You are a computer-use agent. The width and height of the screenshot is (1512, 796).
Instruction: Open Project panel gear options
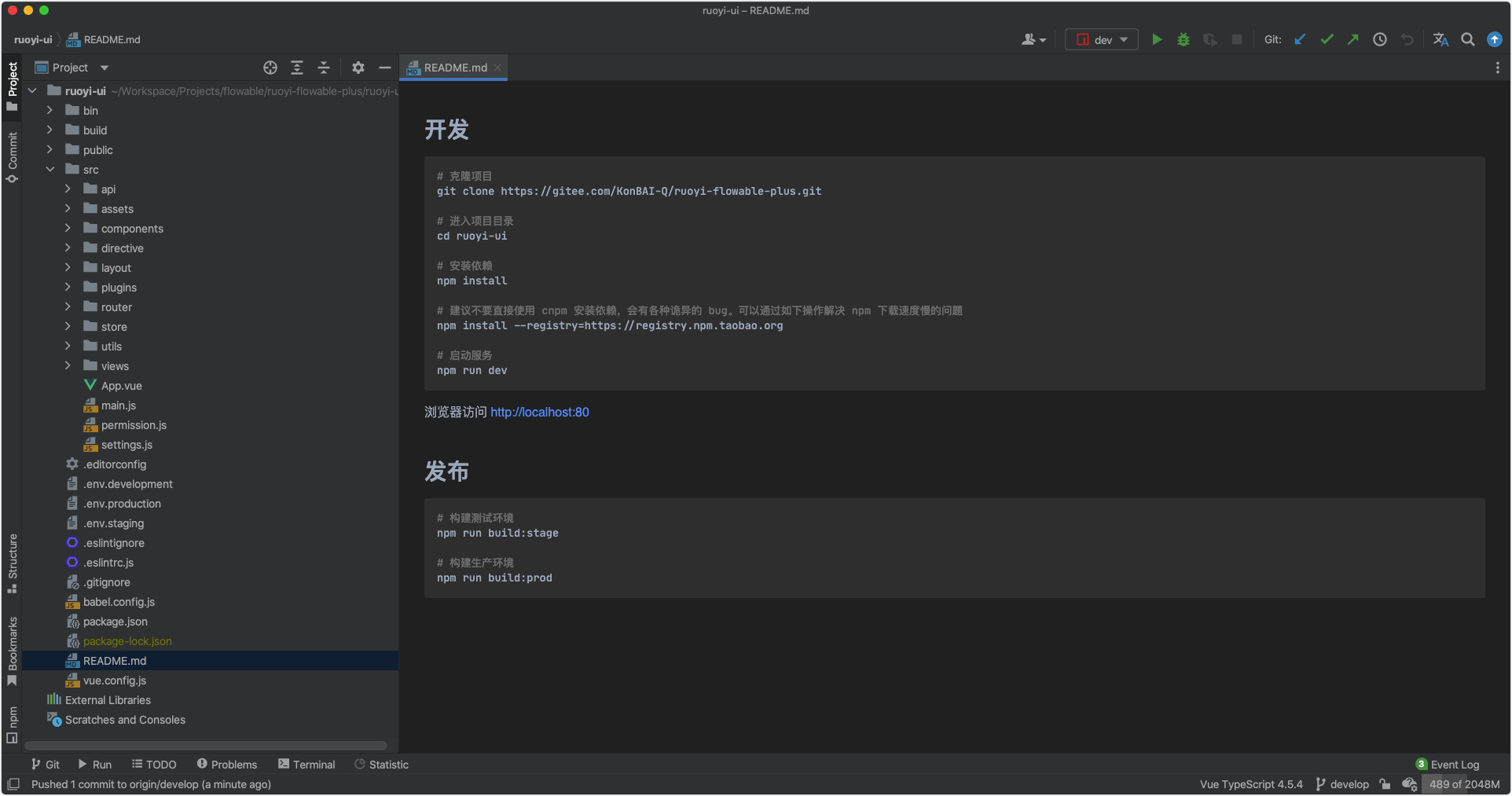[x=358, y=68]
